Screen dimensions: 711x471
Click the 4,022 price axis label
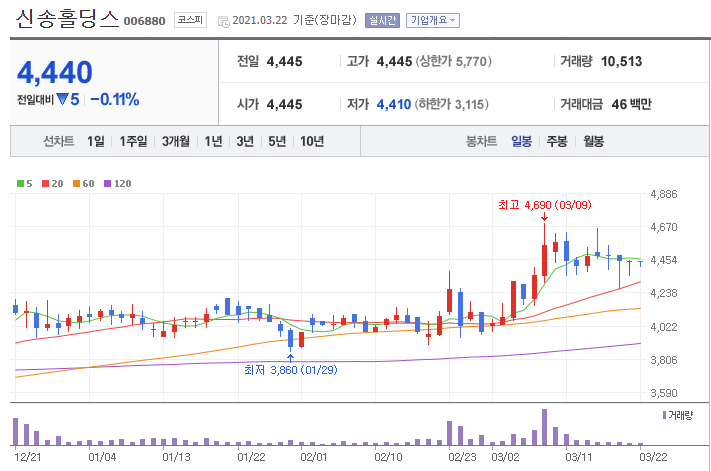tap(664, 327)
